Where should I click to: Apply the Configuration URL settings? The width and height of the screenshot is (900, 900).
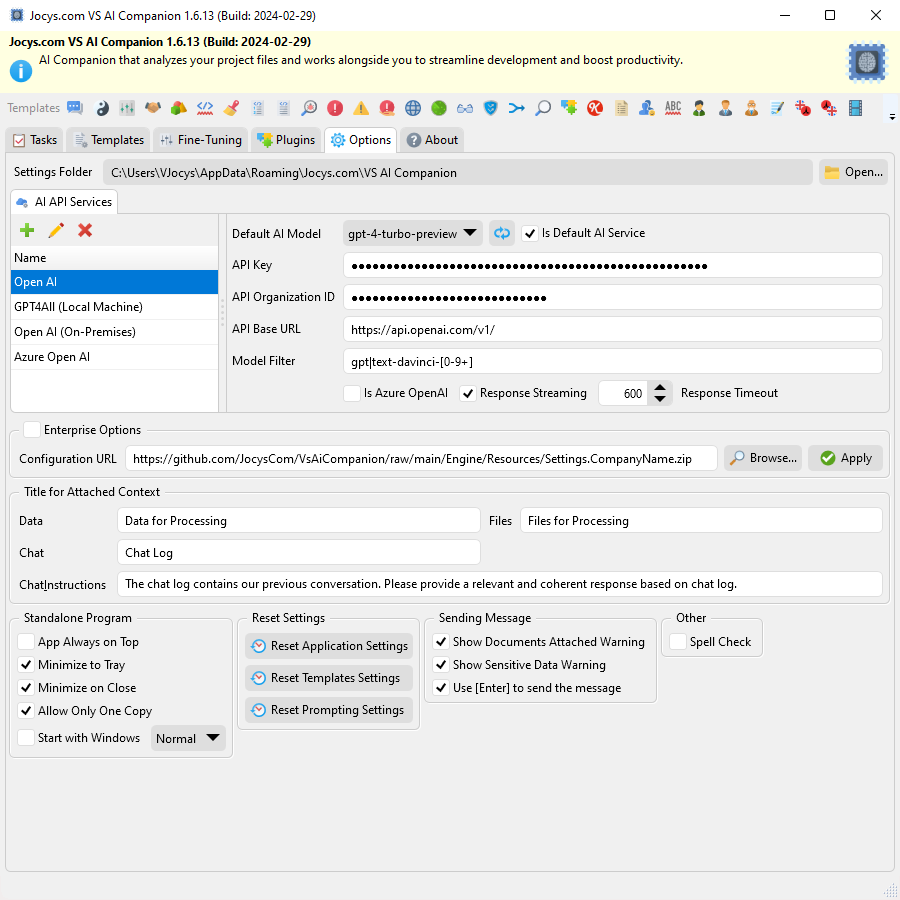point(845,458)
